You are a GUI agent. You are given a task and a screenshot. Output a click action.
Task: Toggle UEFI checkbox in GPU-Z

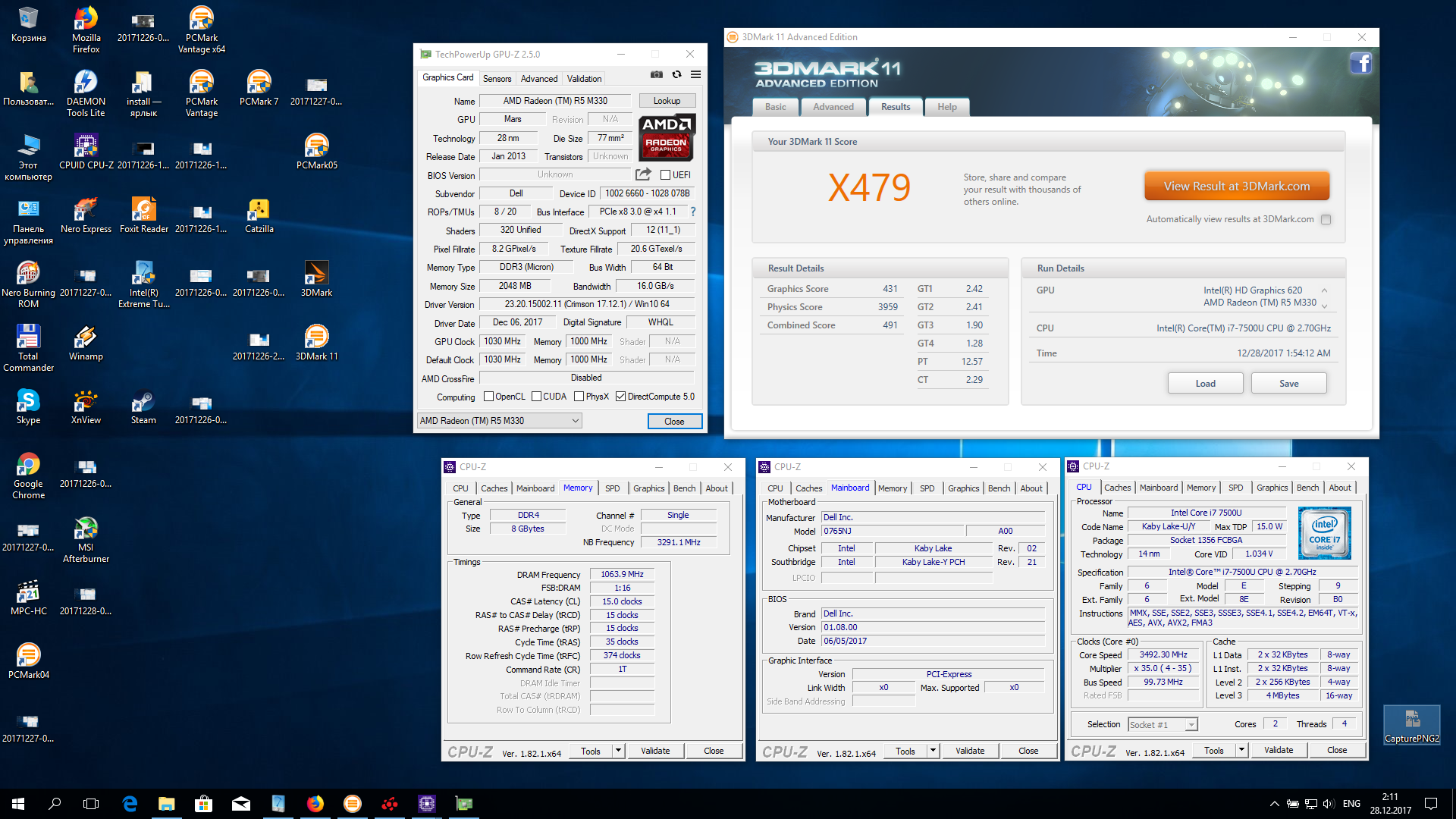(x=665, y=175)
